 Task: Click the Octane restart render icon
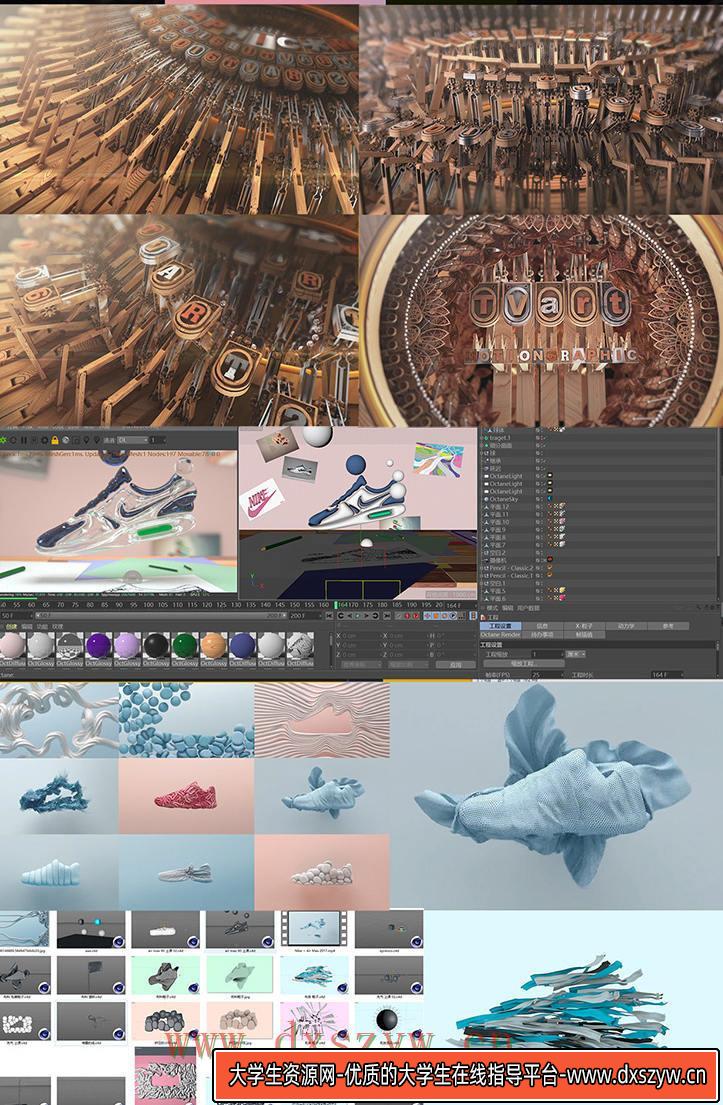pos(13,439)
